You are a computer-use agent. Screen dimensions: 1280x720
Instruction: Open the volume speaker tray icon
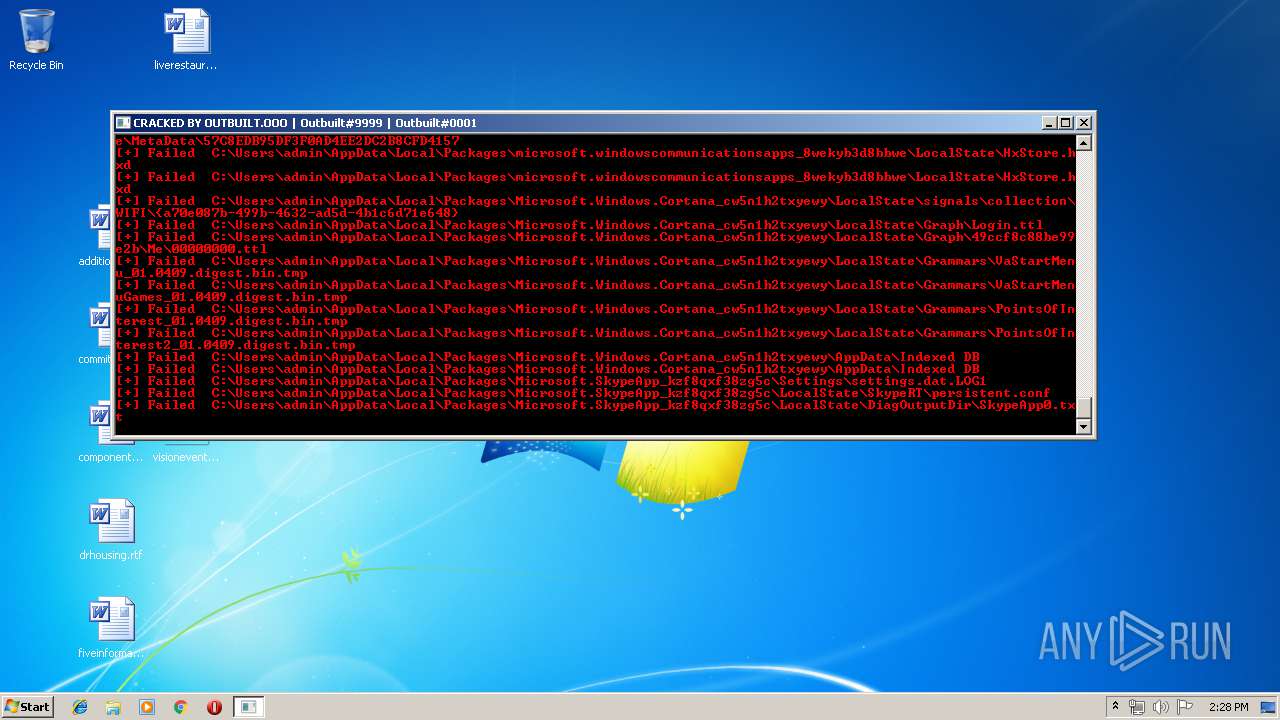[x=1161, y=707]
